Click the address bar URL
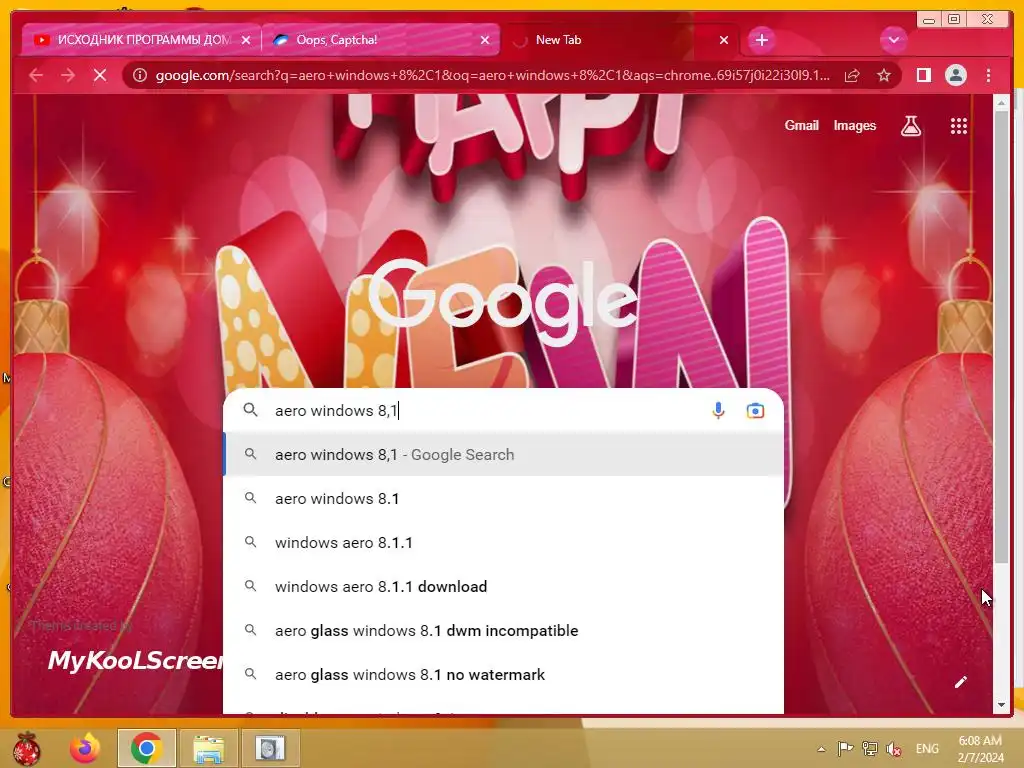This screenshot has width=1024, height=768. coord(492,76)
